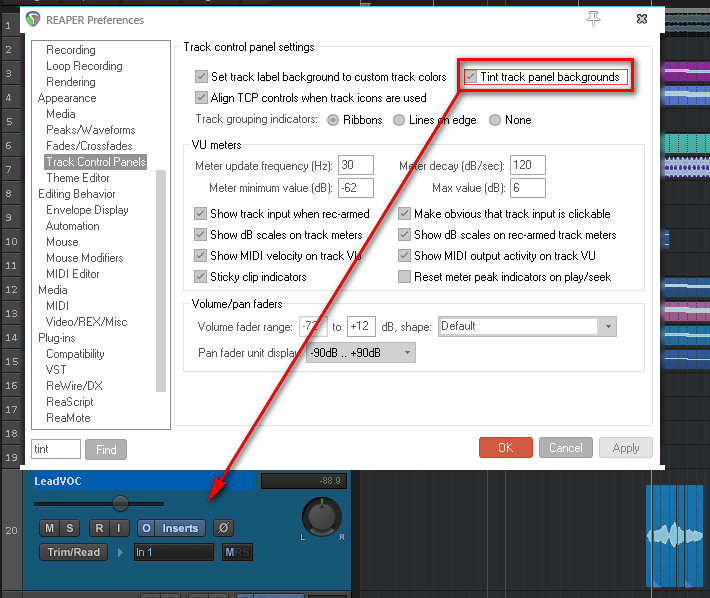The height and width of the screenshot is (598, 710).
Task: Open the Pan fader unit display dropdown
Action: tap(361, 353)
